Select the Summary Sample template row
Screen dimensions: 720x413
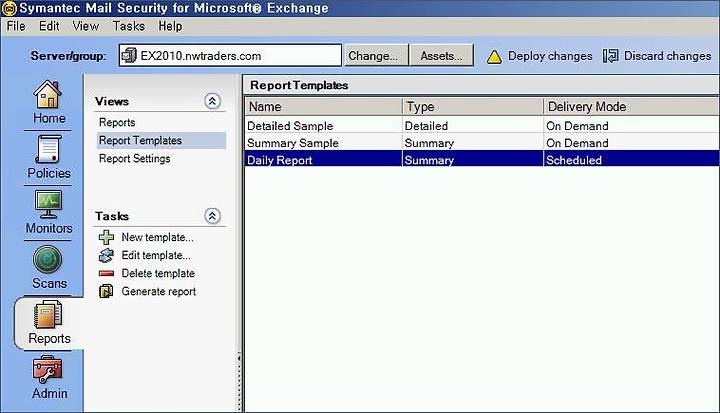click(482, 143)
